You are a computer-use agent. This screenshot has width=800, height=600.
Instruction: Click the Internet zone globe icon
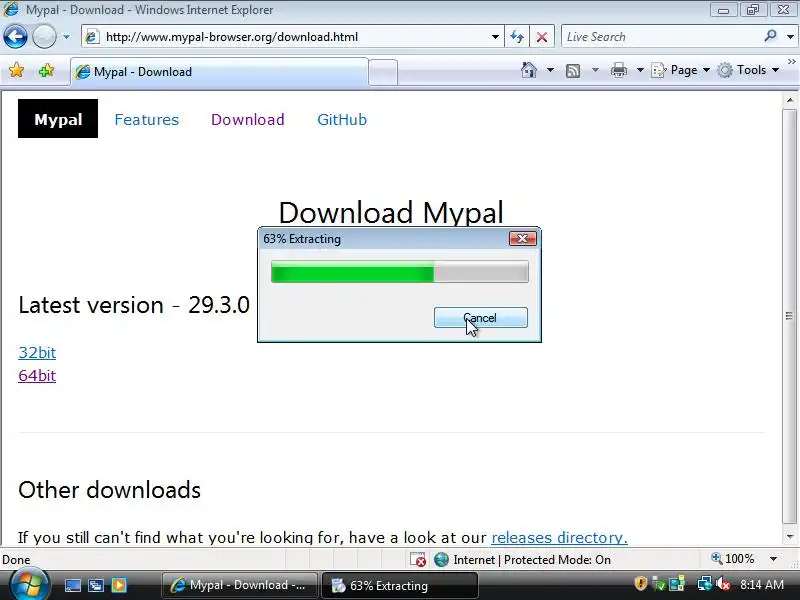(441, 560)
